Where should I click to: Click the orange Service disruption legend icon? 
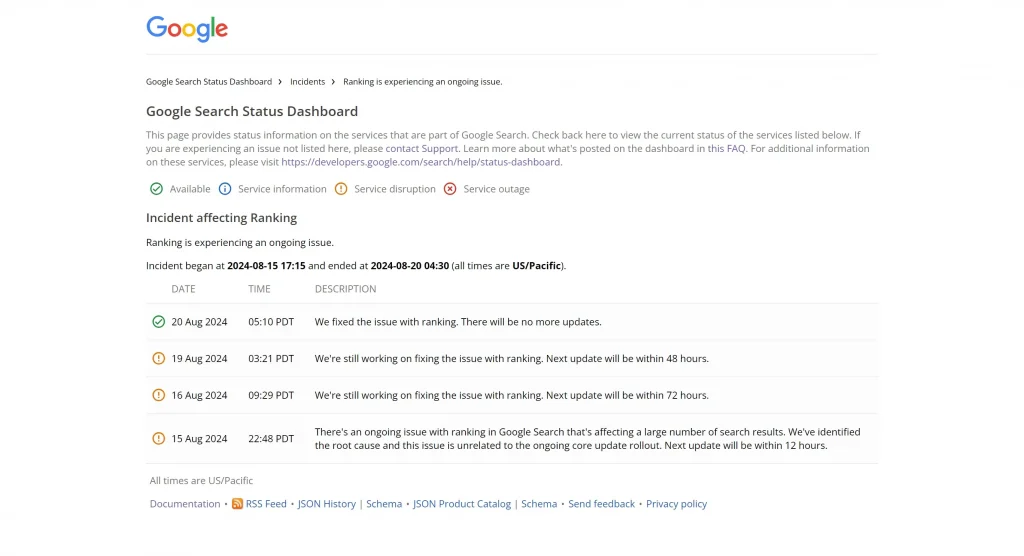pyautogui.click(x=341, y=189)
